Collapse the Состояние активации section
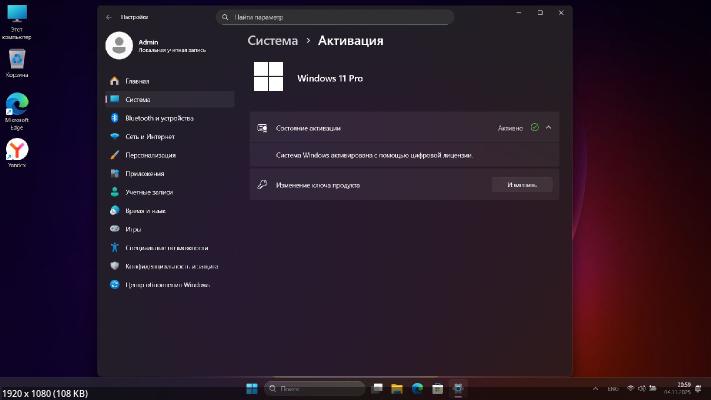 (549, 128)
